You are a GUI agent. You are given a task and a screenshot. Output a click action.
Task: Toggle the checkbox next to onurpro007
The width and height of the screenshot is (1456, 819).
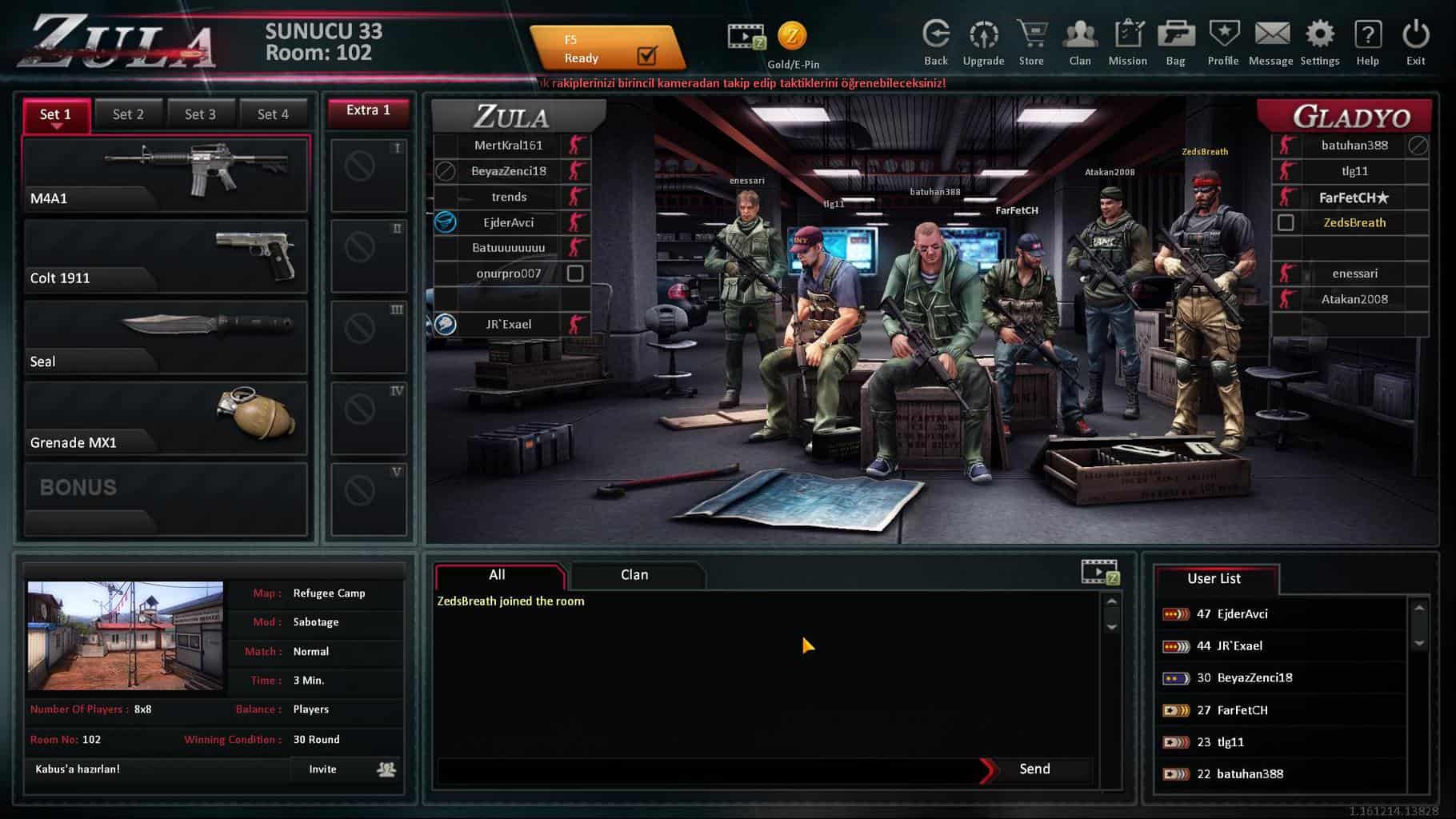coord(574,274)
